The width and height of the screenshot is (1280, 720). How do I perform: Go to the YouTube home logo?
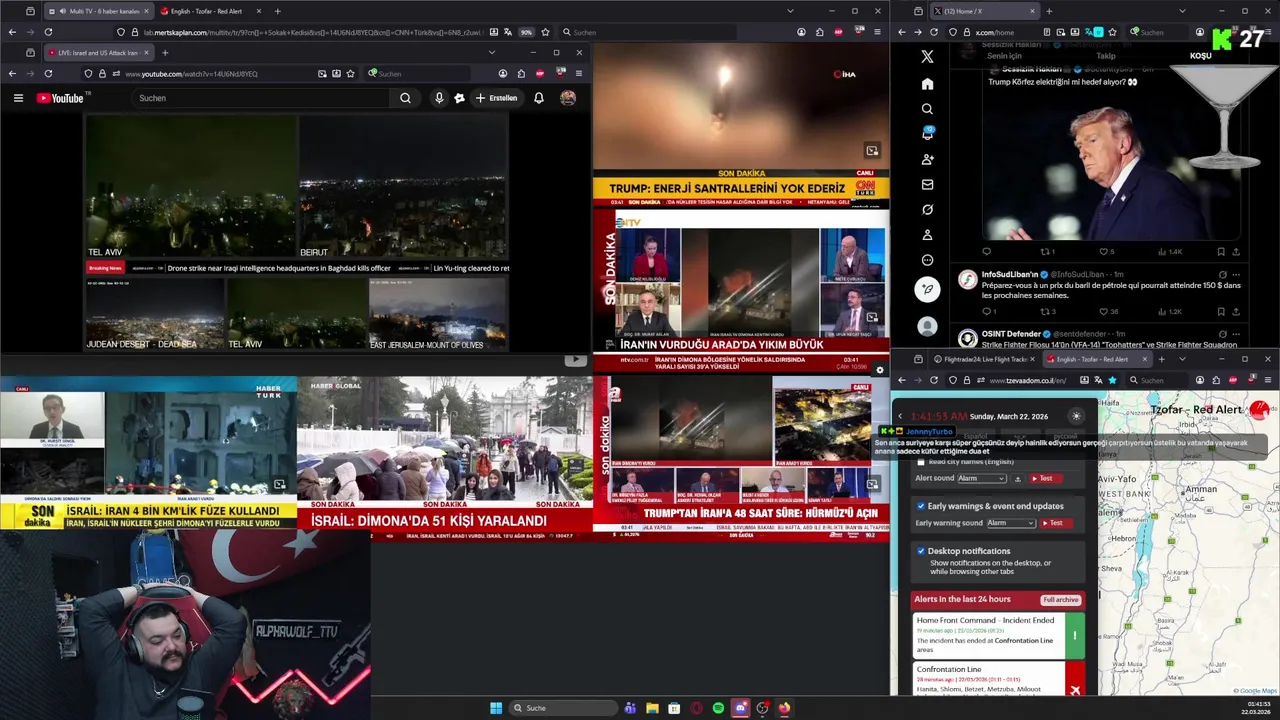pos(61,98)
